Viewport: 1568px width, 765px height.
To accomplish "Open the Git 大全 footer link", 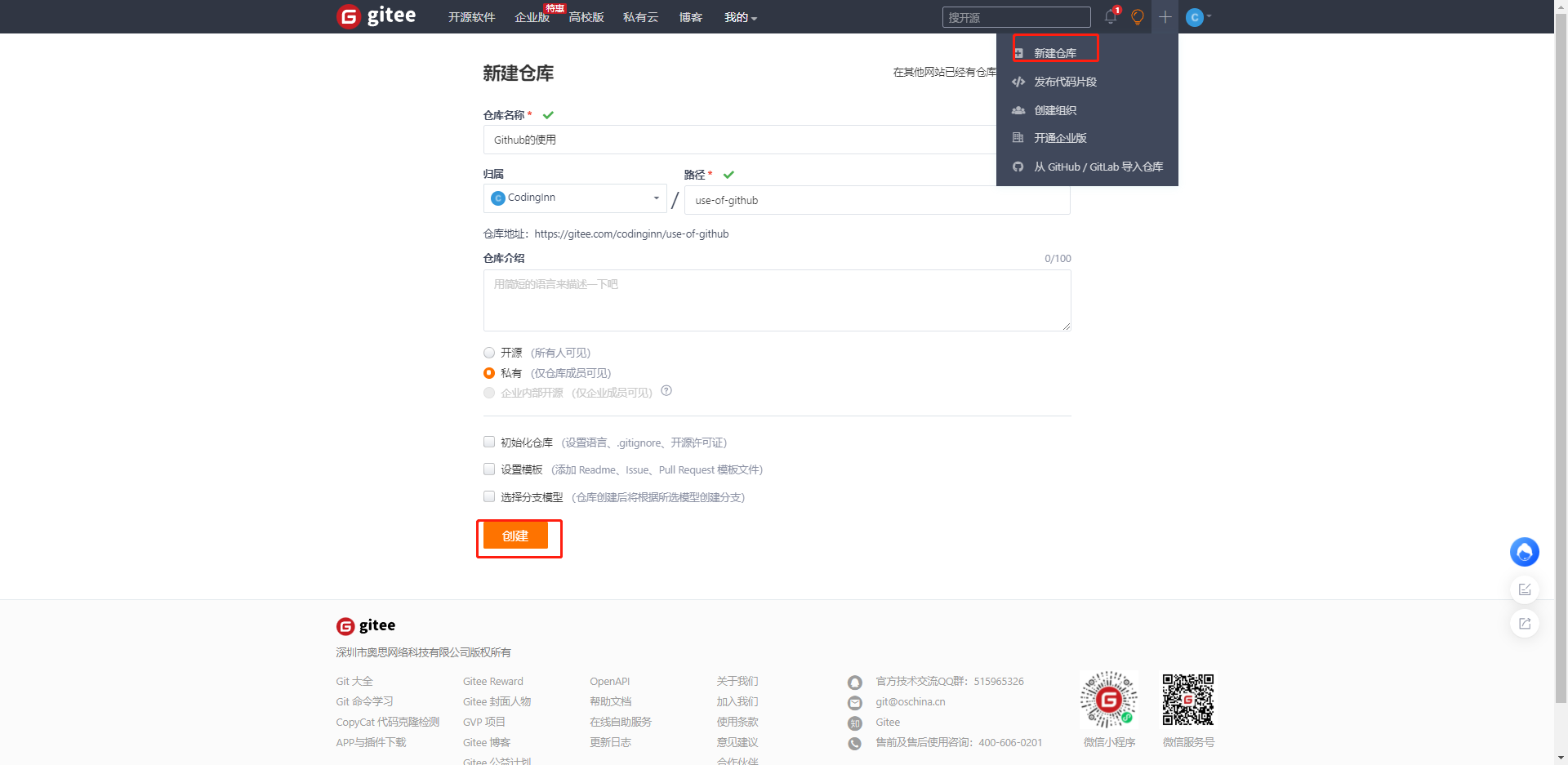I will pyautogui.click(x=354, y=681).
